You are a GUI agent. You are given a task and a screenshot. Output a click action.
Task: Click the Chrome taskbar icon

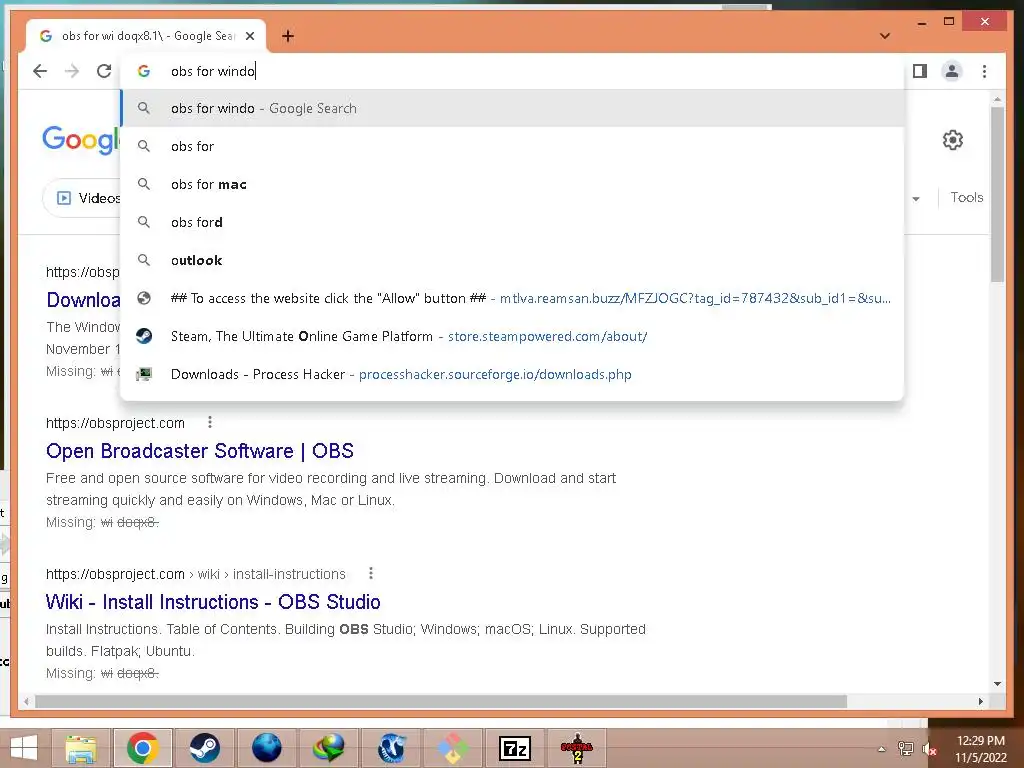(x=143, y=748)
